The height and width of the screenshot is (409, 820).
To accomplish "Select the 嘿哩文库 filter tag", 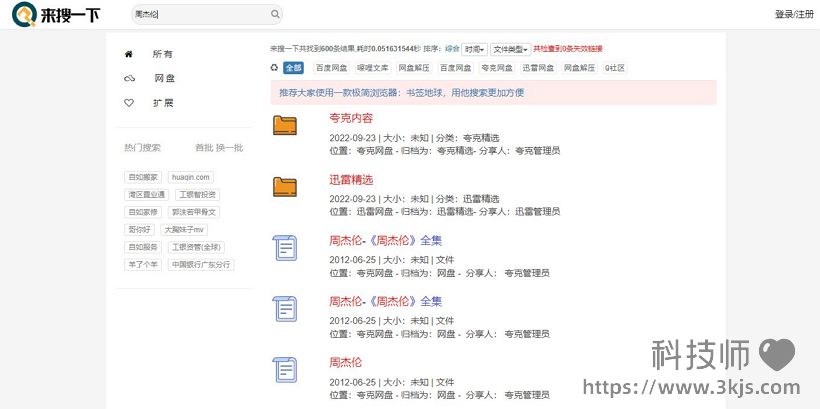I will point(373,67).
